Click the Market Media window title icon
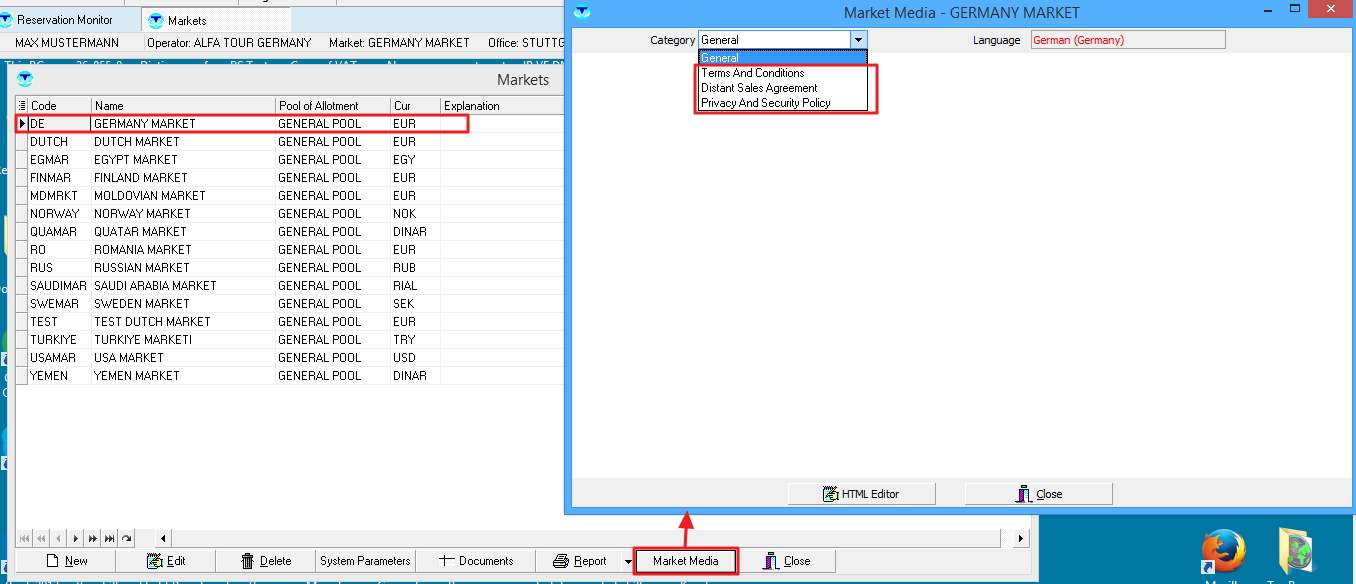The width and height of the screenshot is (1356, 584). pos(583,12)
